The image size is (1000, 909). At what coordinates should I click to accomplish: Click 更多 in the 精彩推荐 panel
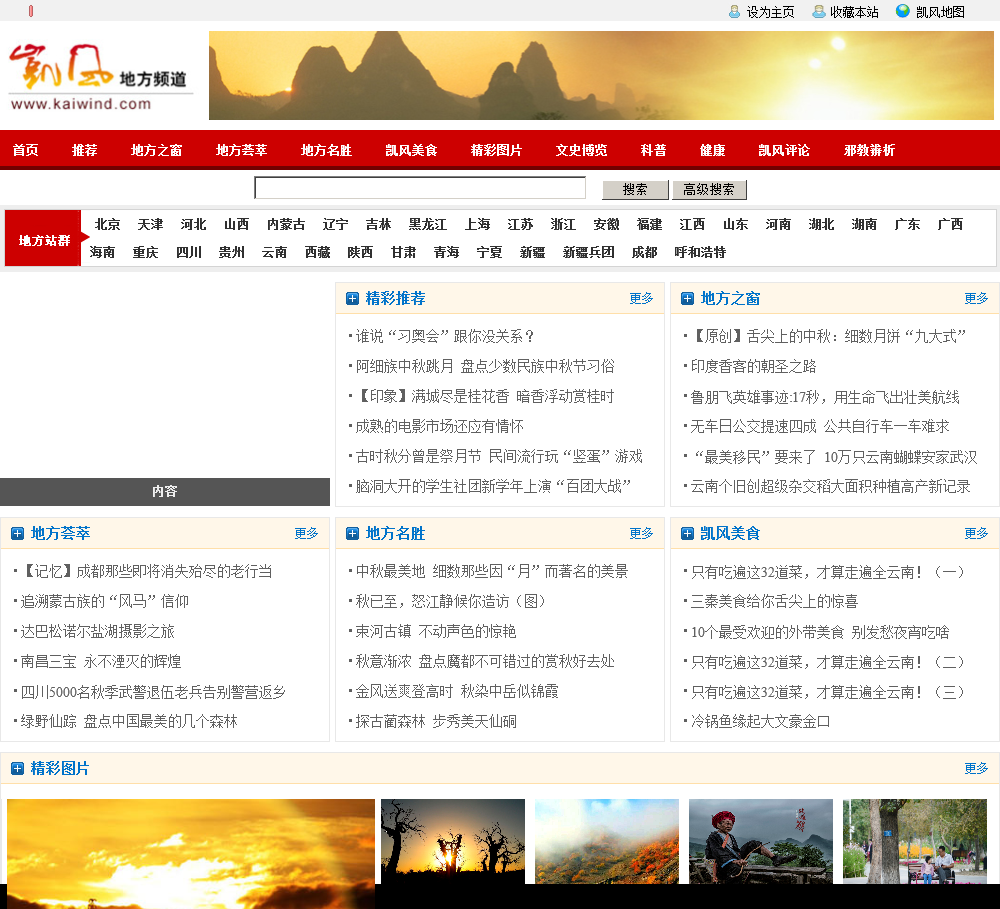point(641,299)
